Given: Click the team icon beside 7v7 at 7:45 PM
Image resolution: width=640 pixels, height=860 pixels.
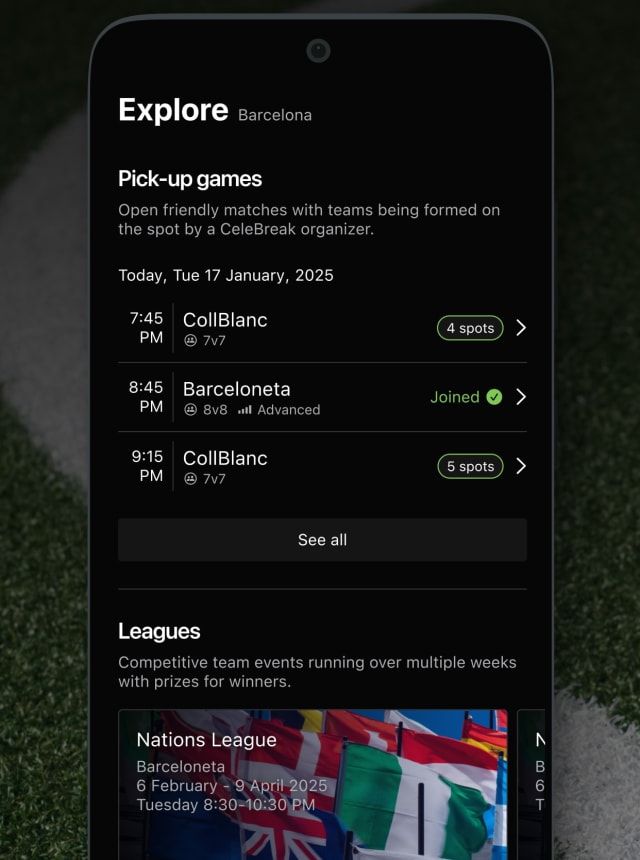Looking at the screenshot, I should coord(190,341).
